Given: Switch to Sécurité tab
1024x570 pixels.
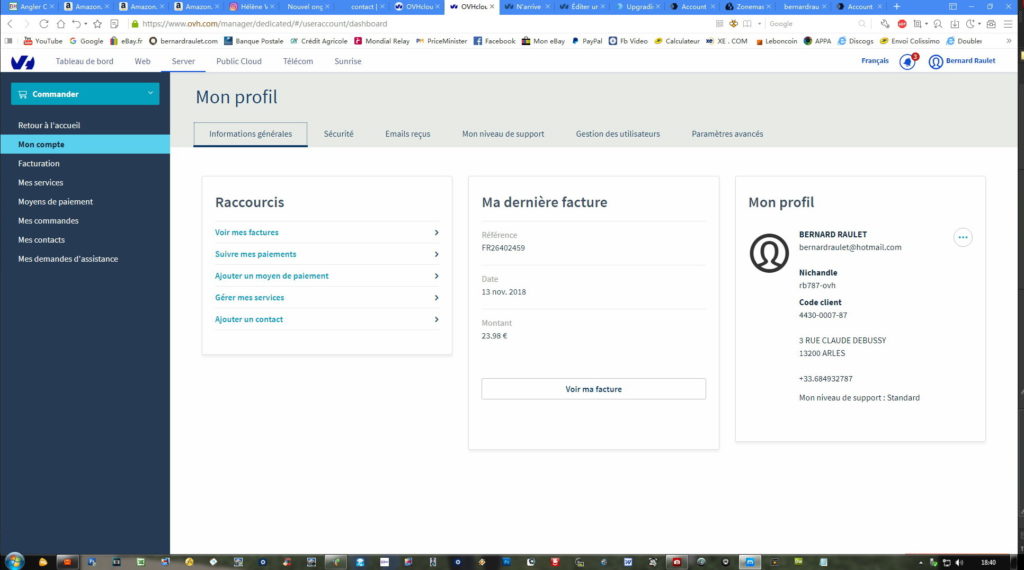Looking at the screenshot, I should pos(338,134).
